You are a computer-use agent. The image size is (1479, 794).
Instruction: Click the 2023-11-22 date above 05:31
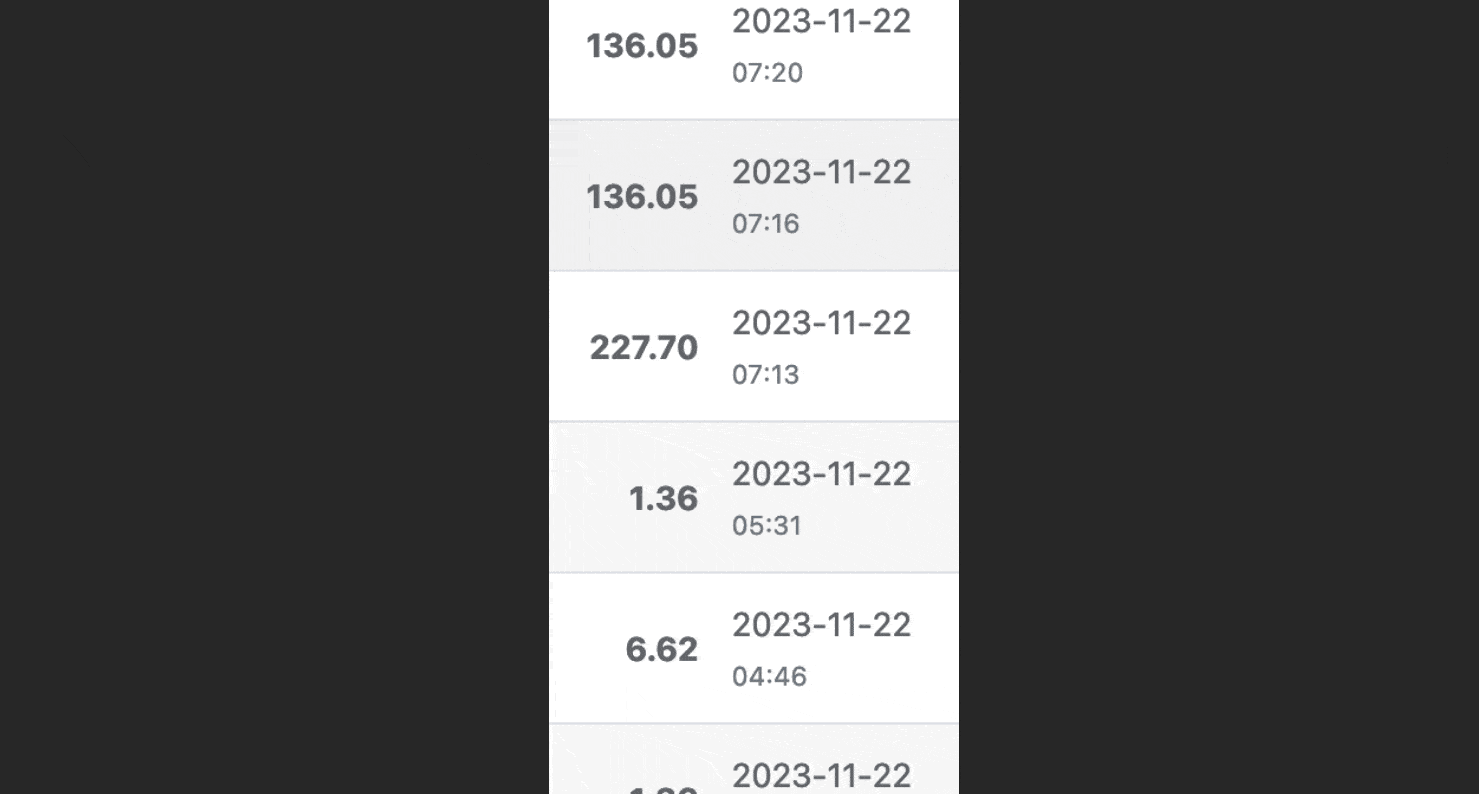tap(822, 474)
